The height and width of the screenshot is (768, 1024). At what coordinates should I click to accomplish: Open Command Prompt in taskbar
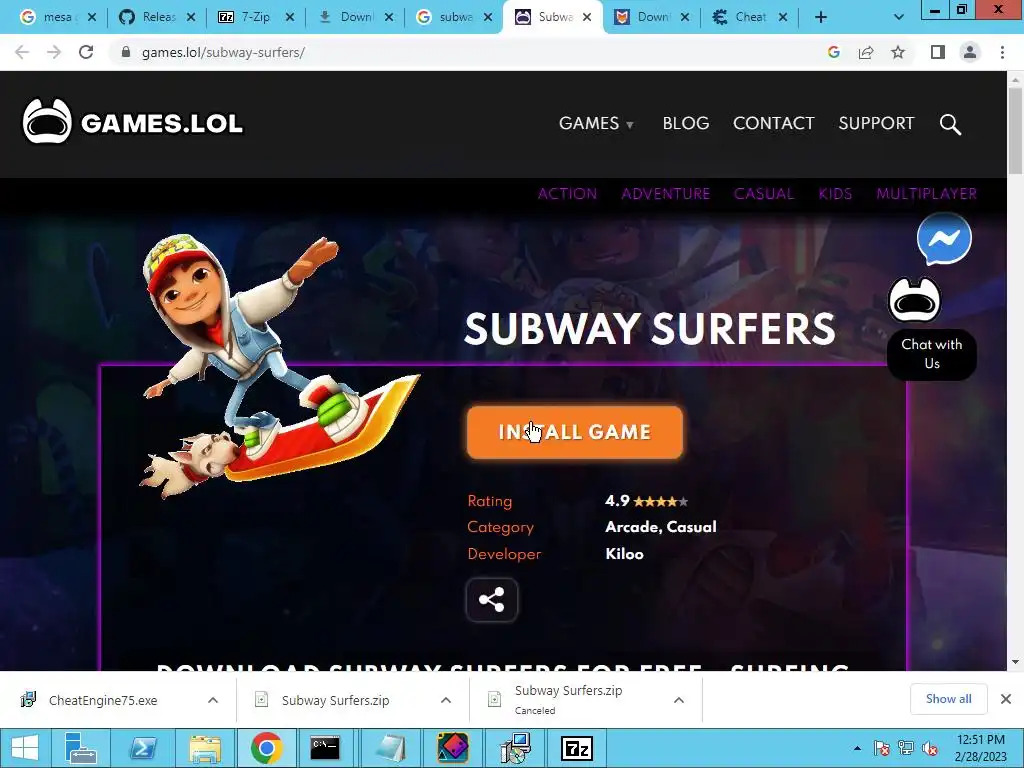325,748
